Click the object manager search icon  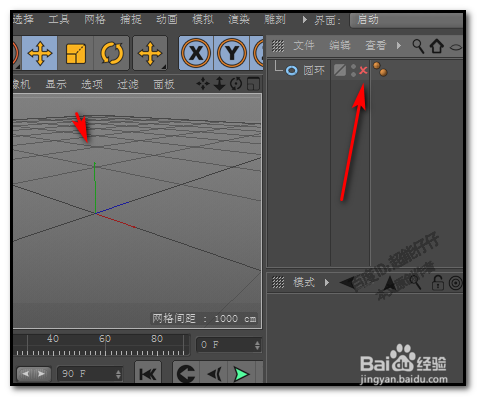[x=418, y=46]
